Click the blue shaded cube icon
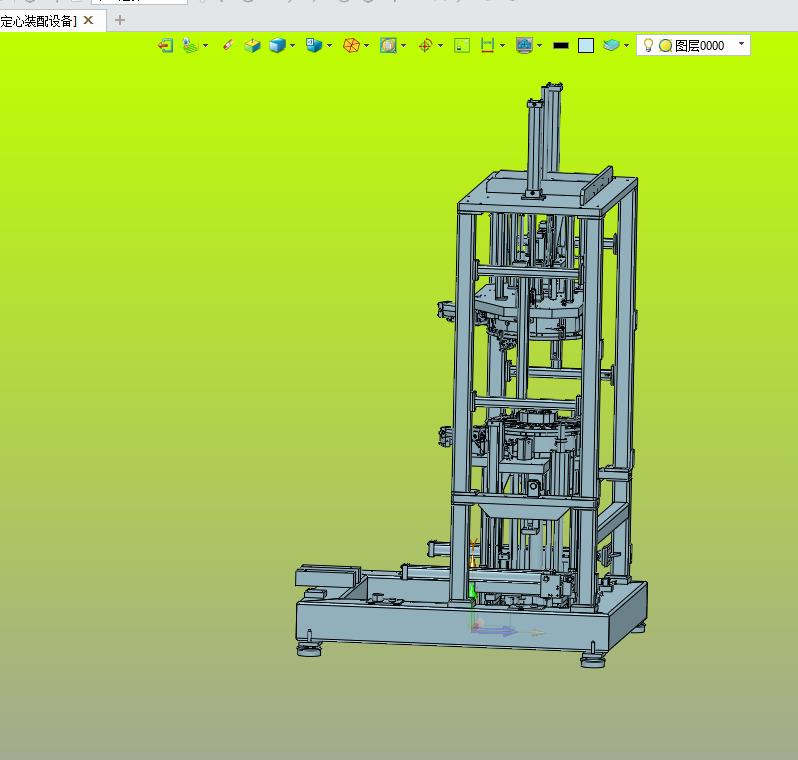798x760 pixels. tap(277, 45)
